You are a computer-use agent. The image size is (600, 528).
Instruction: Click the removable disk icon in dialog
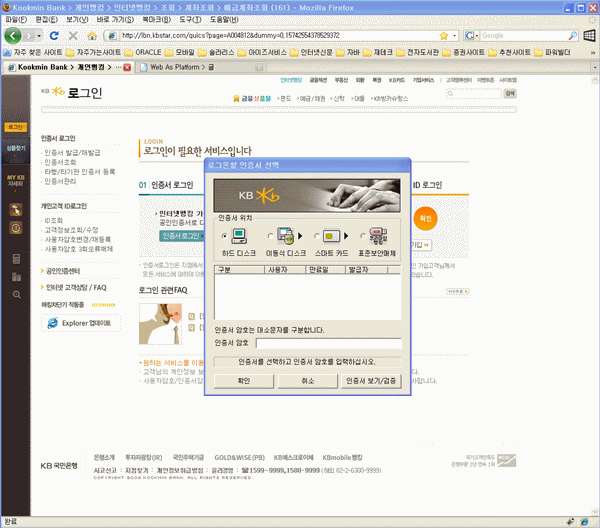pos(285,236)
